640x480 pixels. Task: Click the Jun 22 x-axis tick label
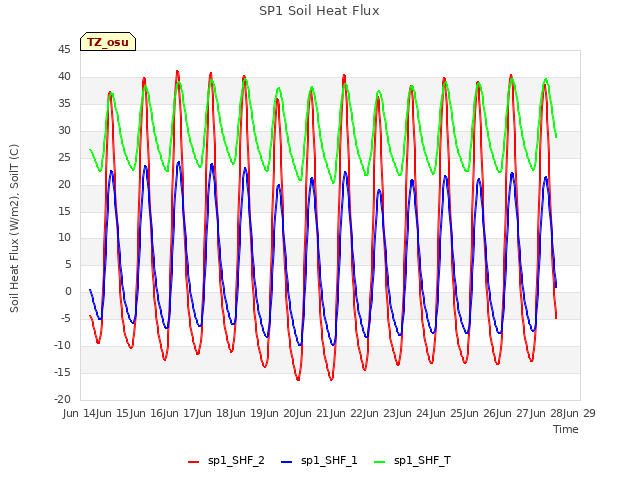347,413
